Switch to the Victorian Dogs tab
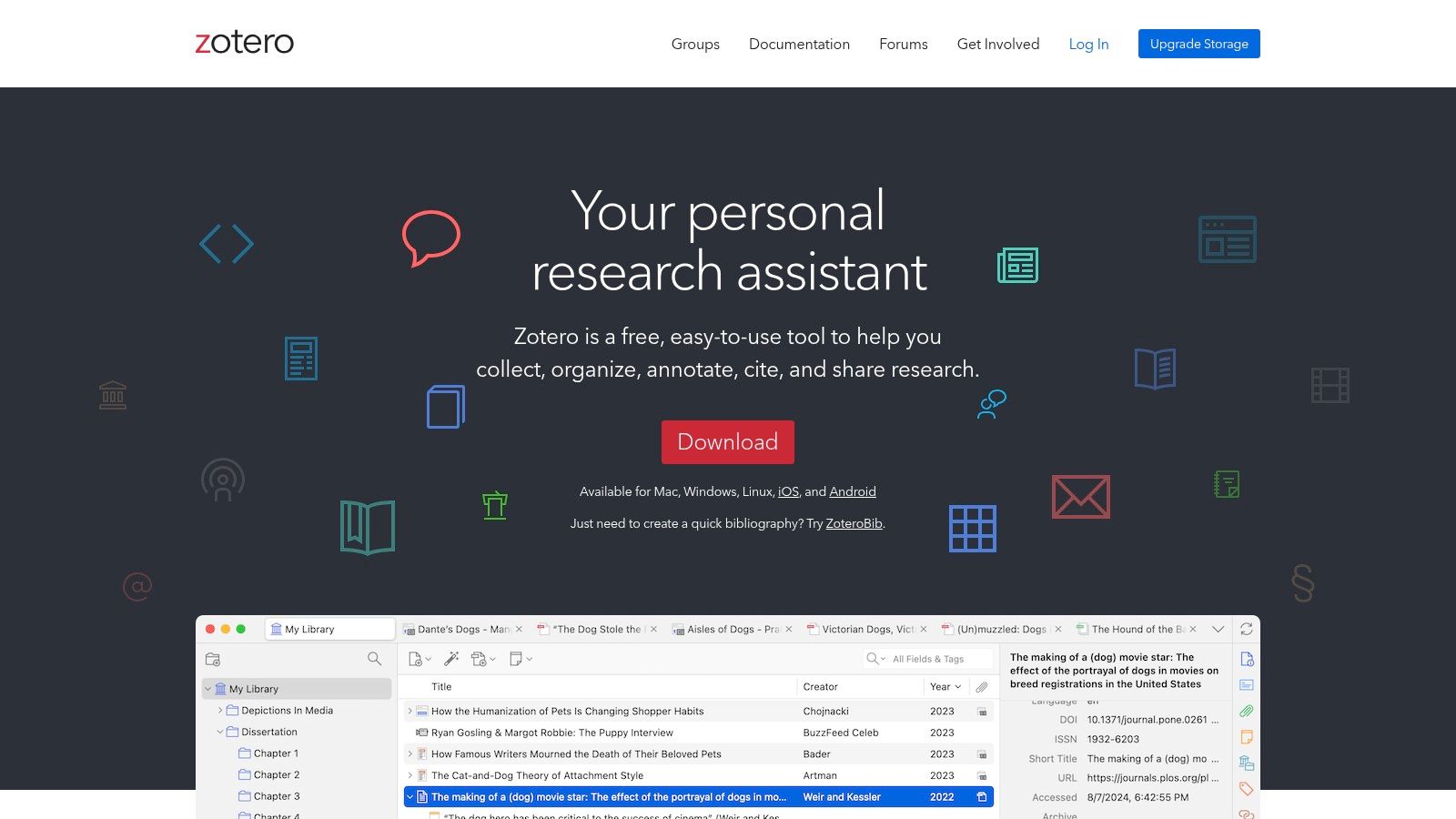 tap(866, 629)
